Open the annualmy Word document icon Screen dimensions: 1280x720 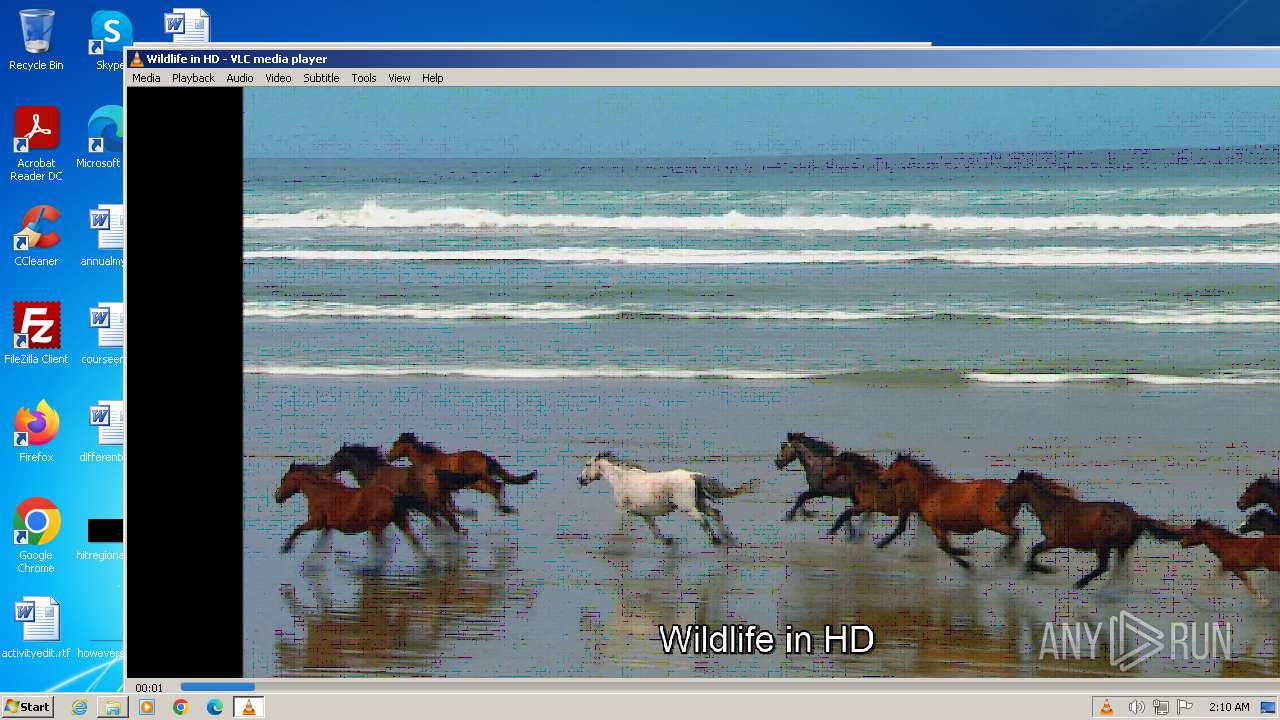(104, 236)
